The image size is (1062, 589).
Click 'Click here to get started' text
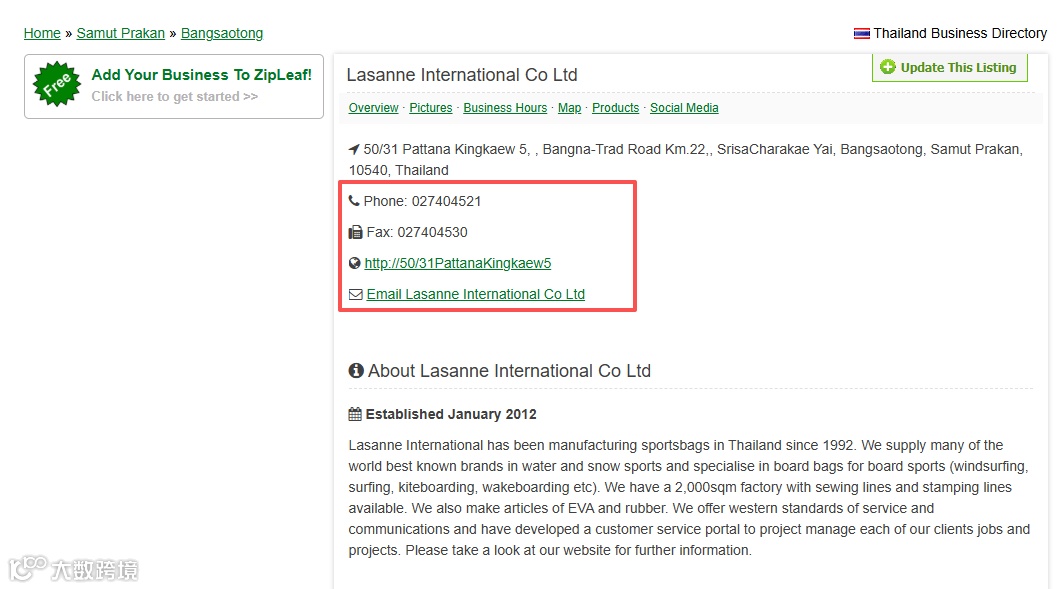coord(175,96)
